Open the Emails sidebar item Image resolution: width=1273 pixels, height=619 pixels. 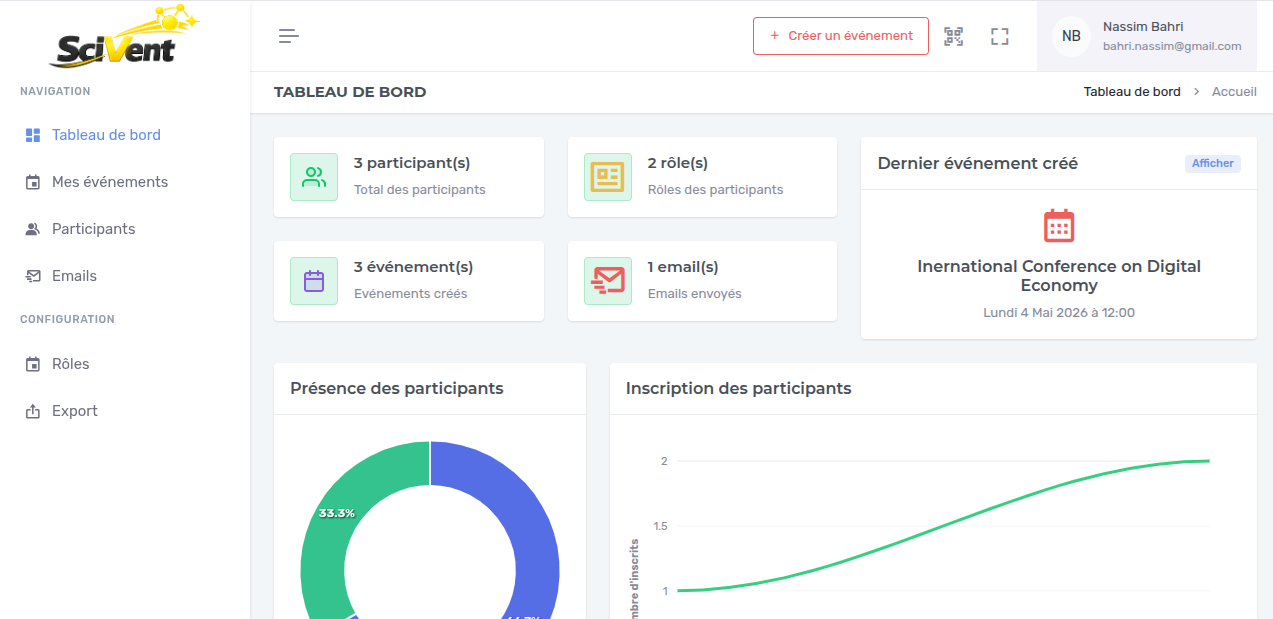74,276
